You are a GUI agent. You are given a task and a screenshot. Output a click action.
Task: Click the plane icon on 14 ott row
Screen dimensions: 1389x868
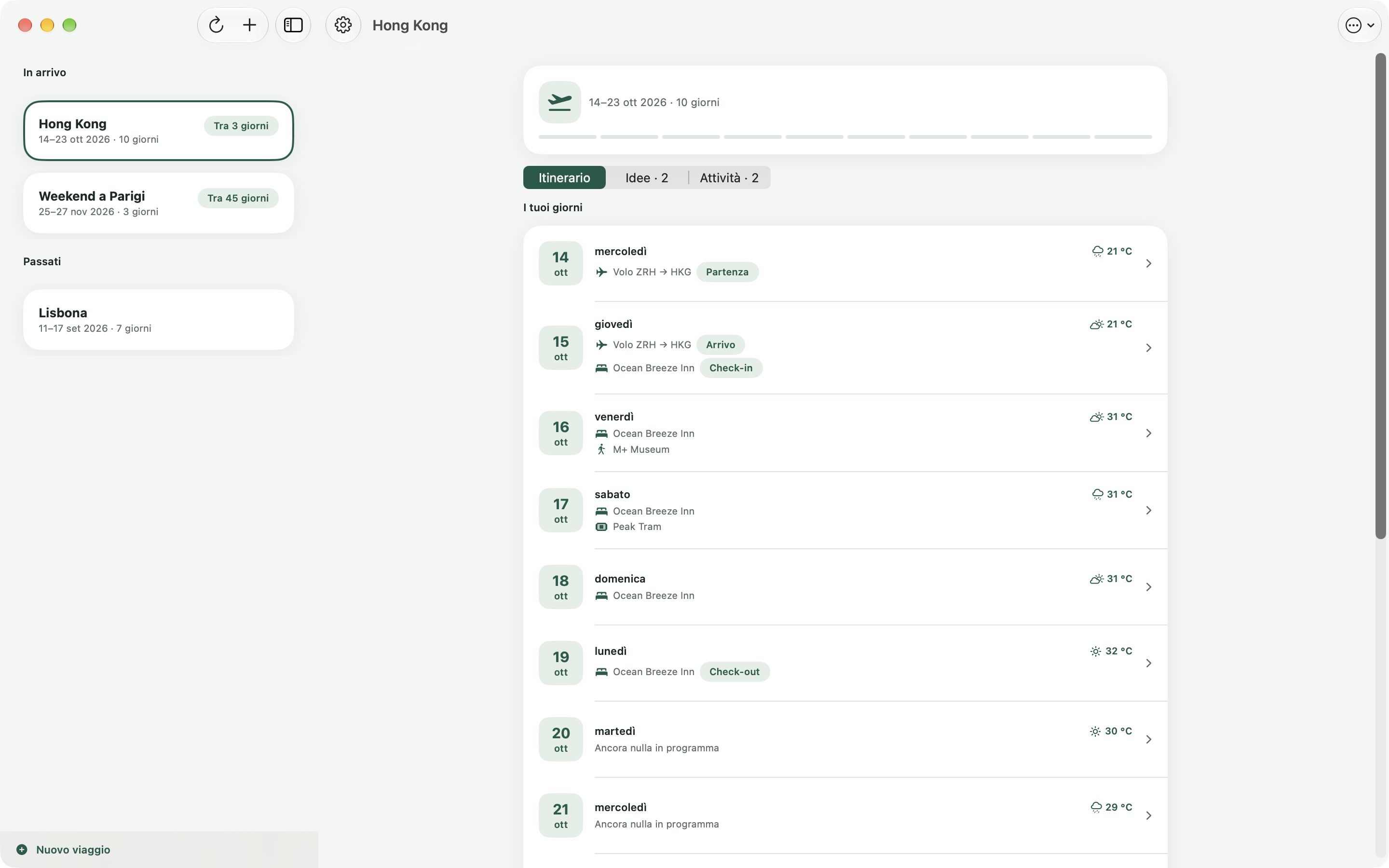(601, 272)
